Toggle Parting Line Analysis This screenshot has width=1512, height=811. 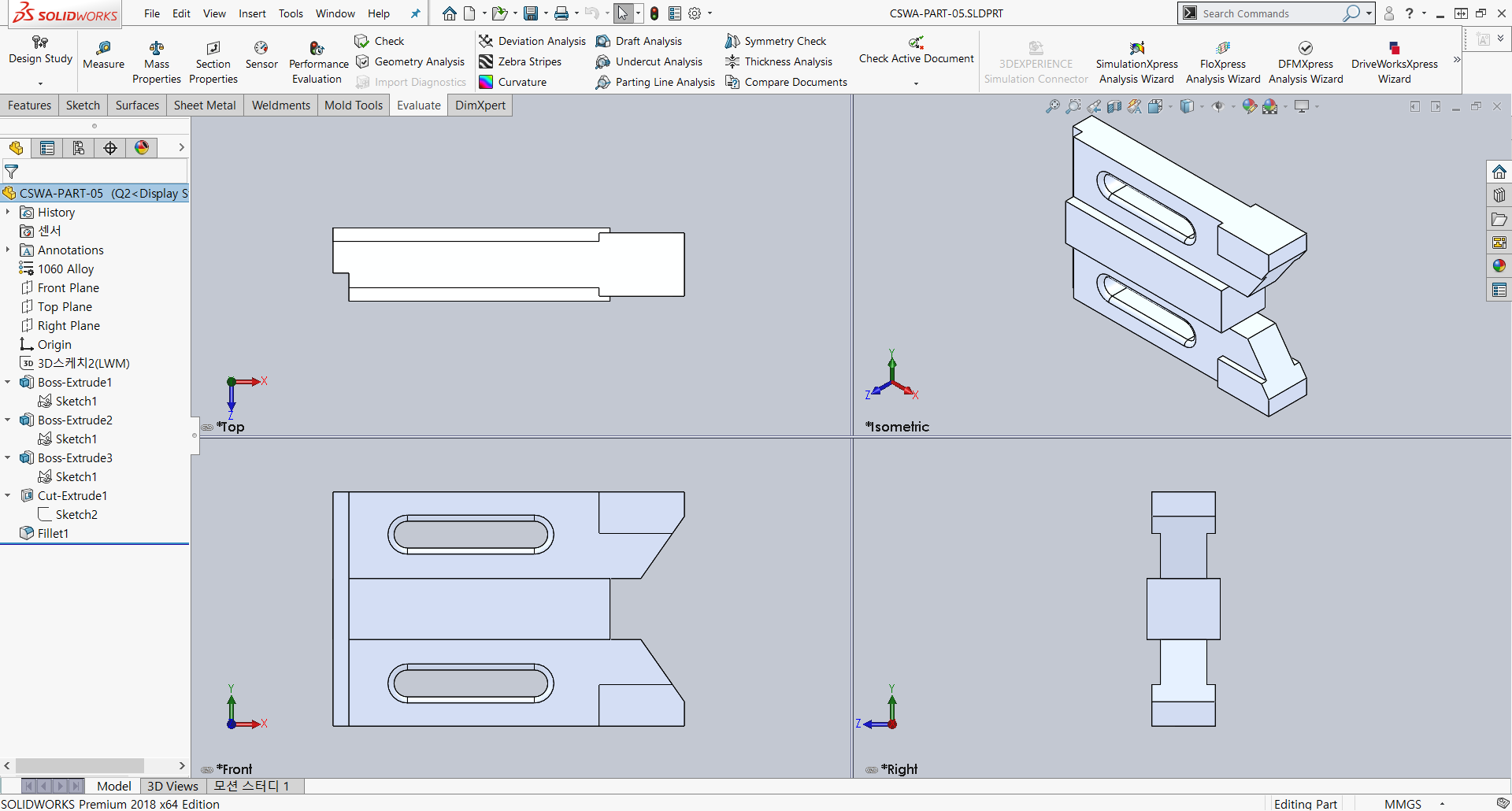pos(655,82)
